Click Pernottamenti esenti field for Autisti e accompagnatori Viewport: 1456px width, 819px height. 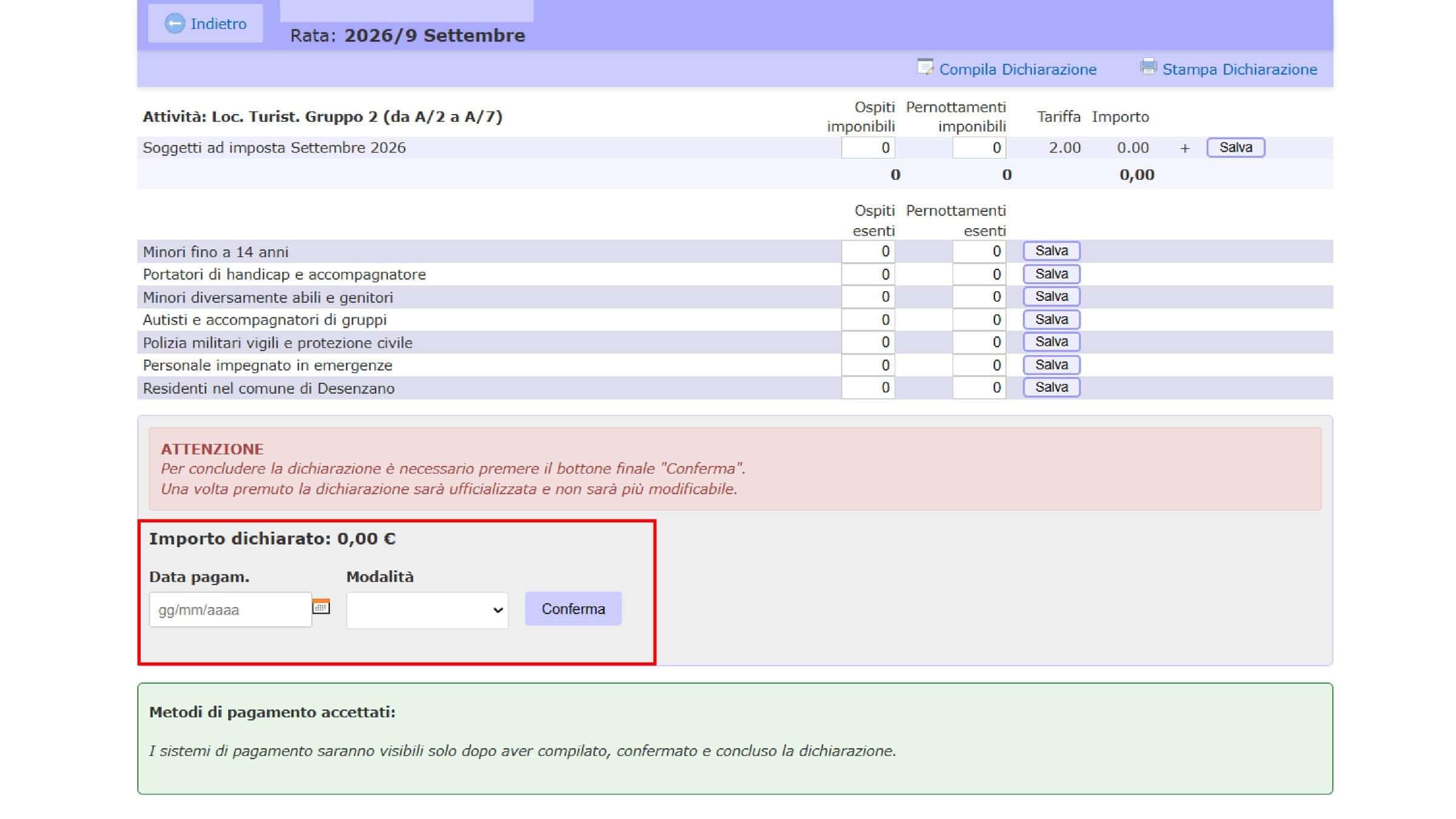click(x=979, y=320)
